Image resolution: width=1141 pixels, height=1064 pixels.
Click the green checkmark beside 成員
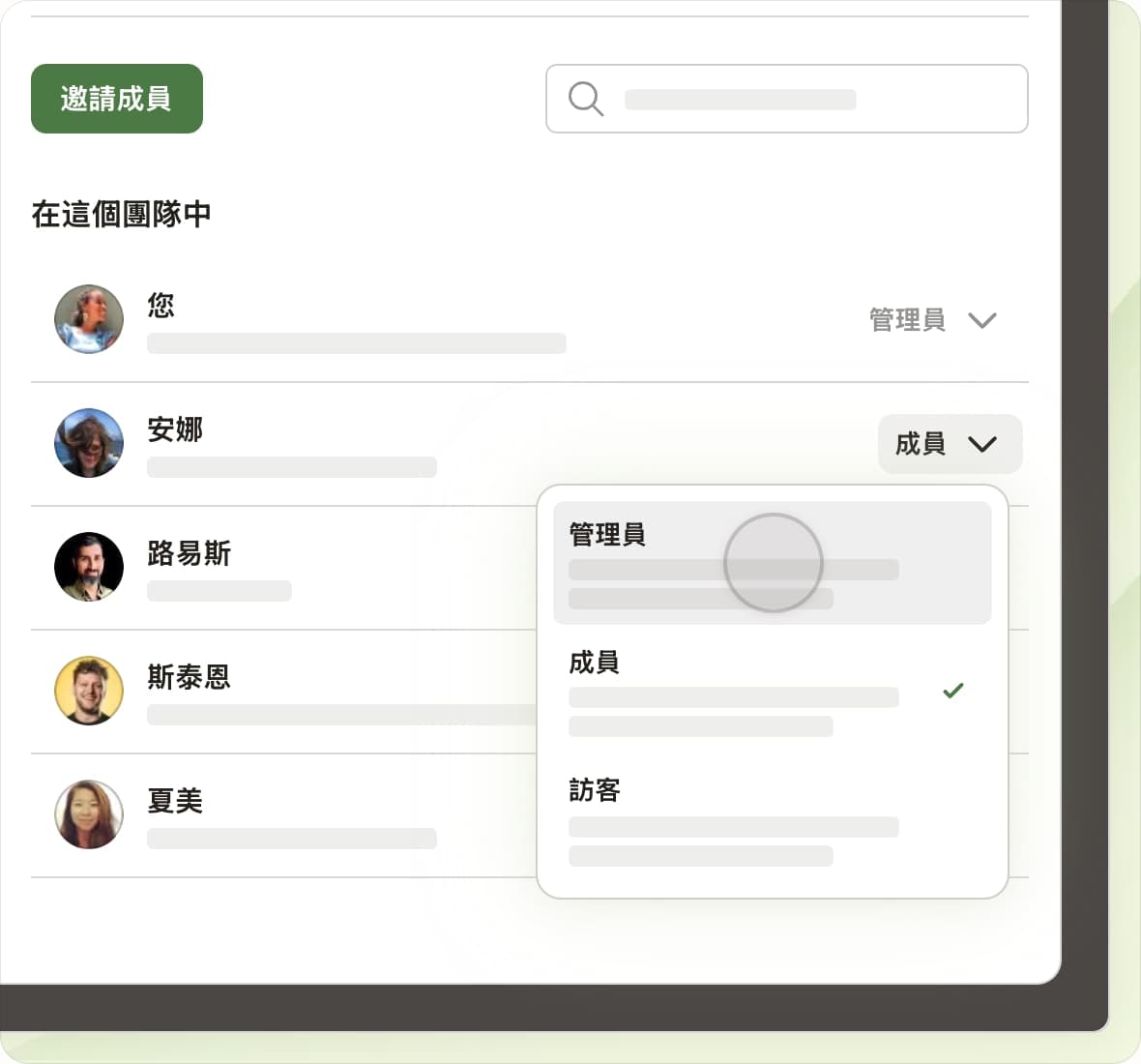coord(952,691)
